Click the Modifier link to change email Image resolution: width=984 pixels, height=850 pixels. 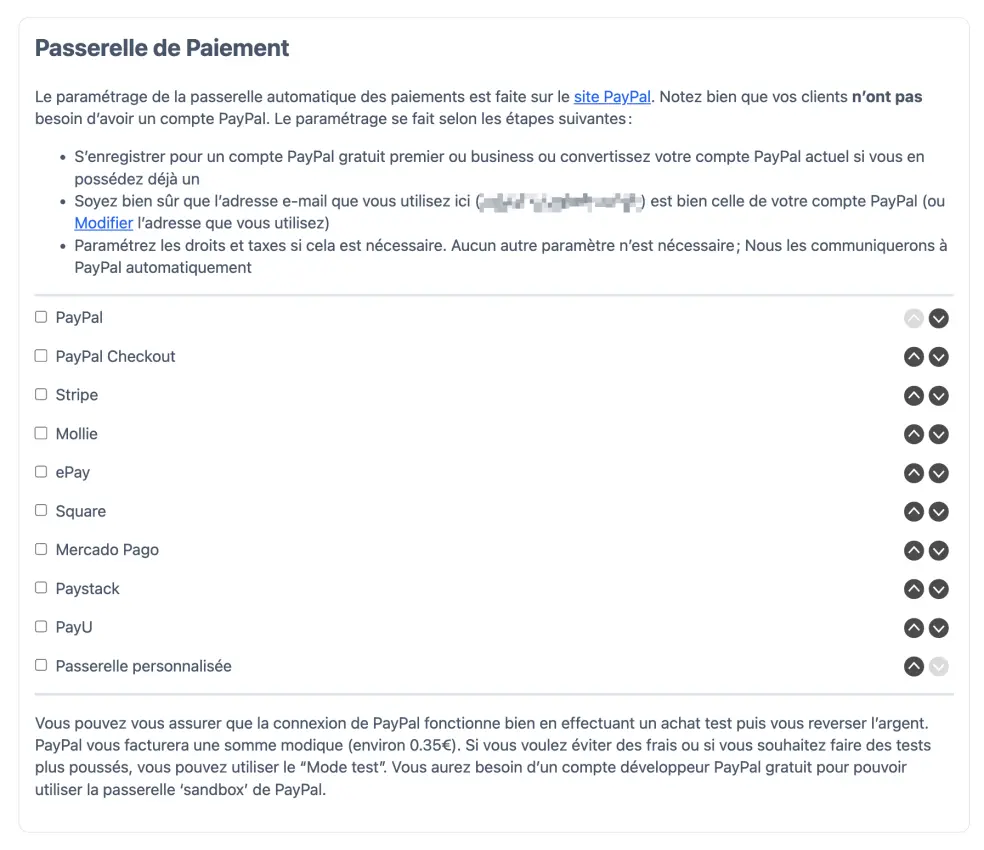103,223
